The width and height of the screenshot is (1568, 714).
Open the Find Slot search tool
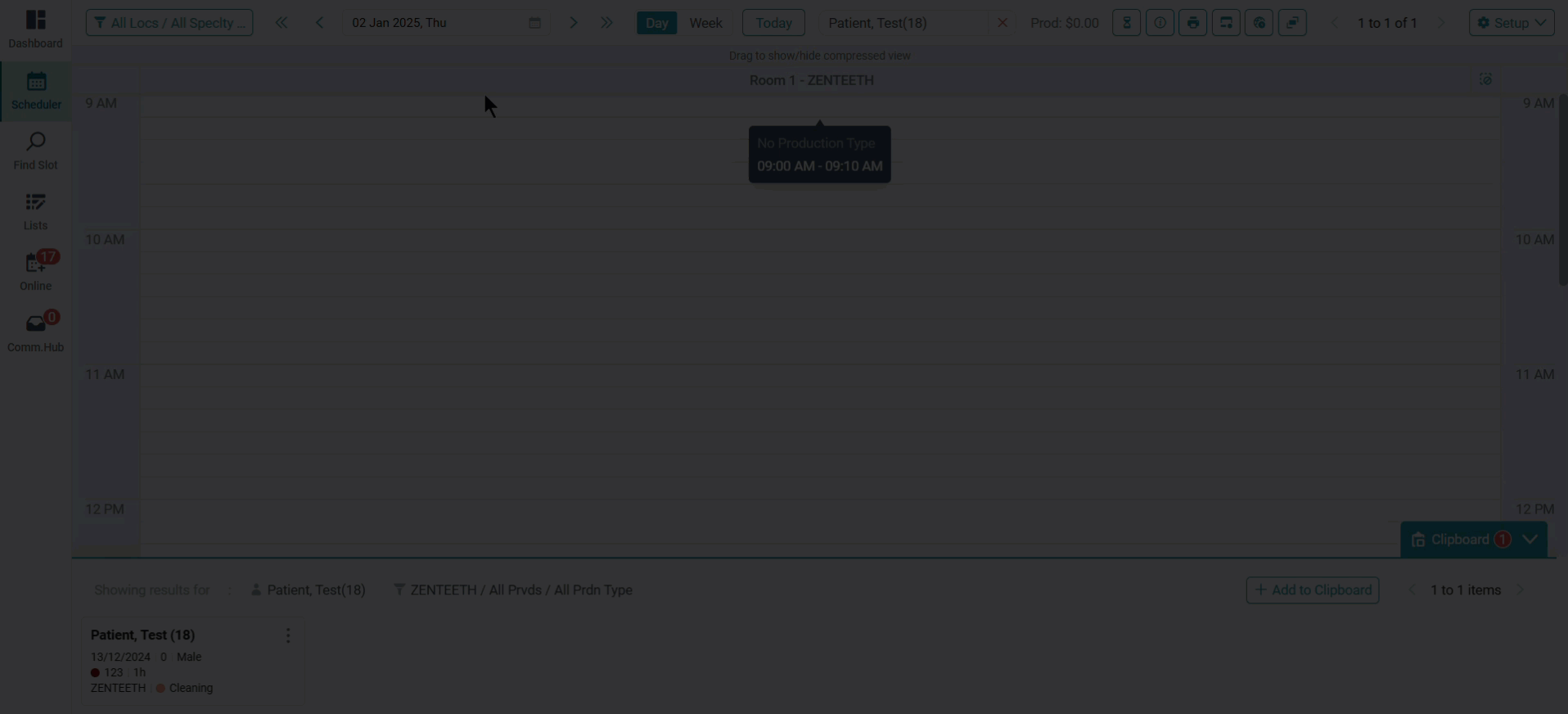click(x=35, y=151)
